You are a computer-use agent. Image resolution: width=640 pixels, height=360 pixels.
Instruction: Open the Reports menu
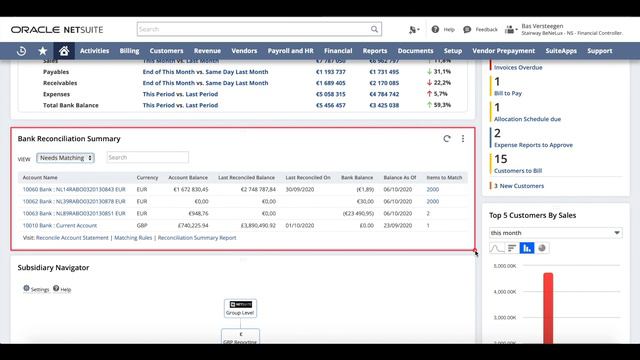click(375, 51)
